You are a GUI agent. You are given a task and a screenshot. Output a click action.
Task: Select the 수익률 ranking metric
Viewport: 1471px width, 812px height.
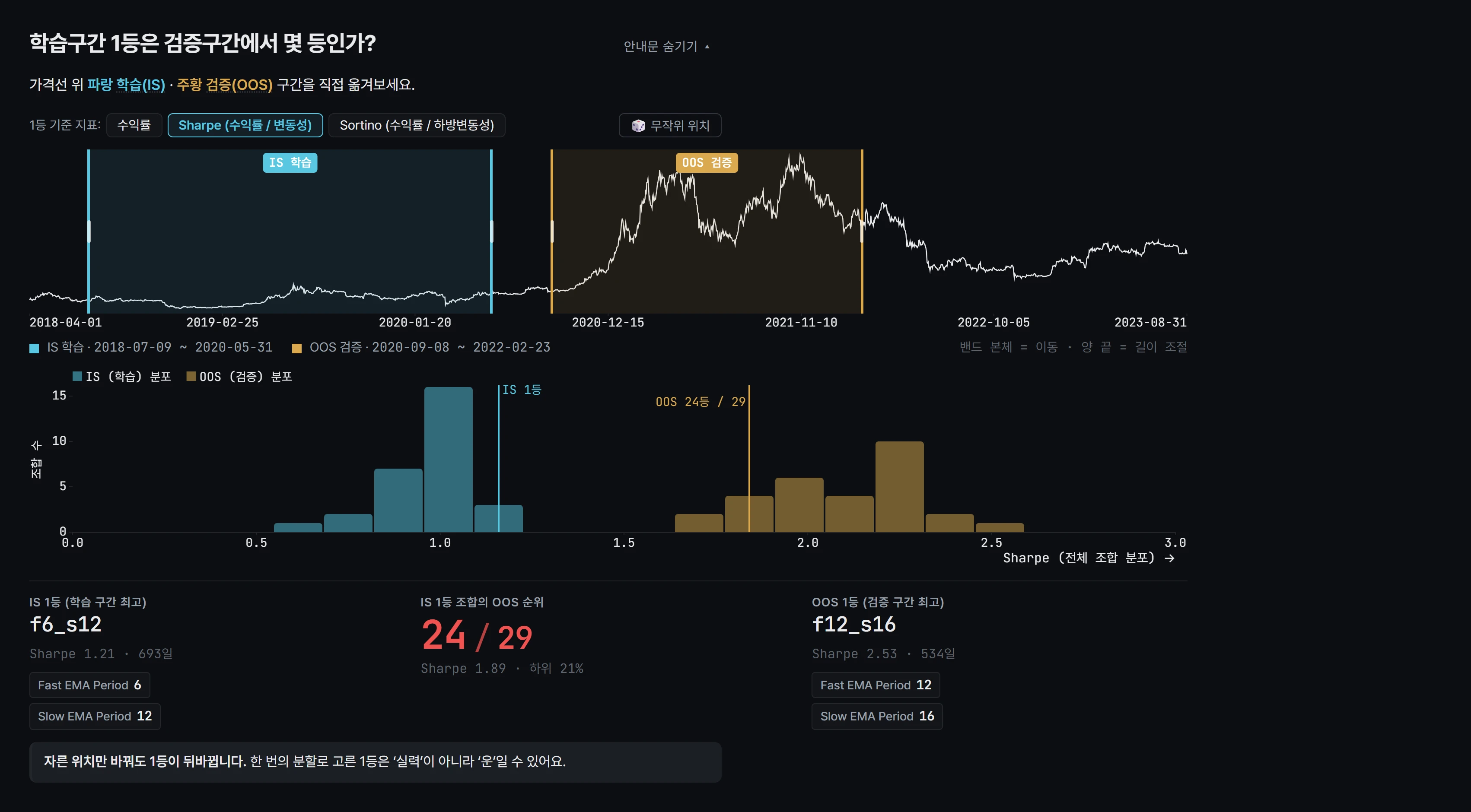point(134,126)
